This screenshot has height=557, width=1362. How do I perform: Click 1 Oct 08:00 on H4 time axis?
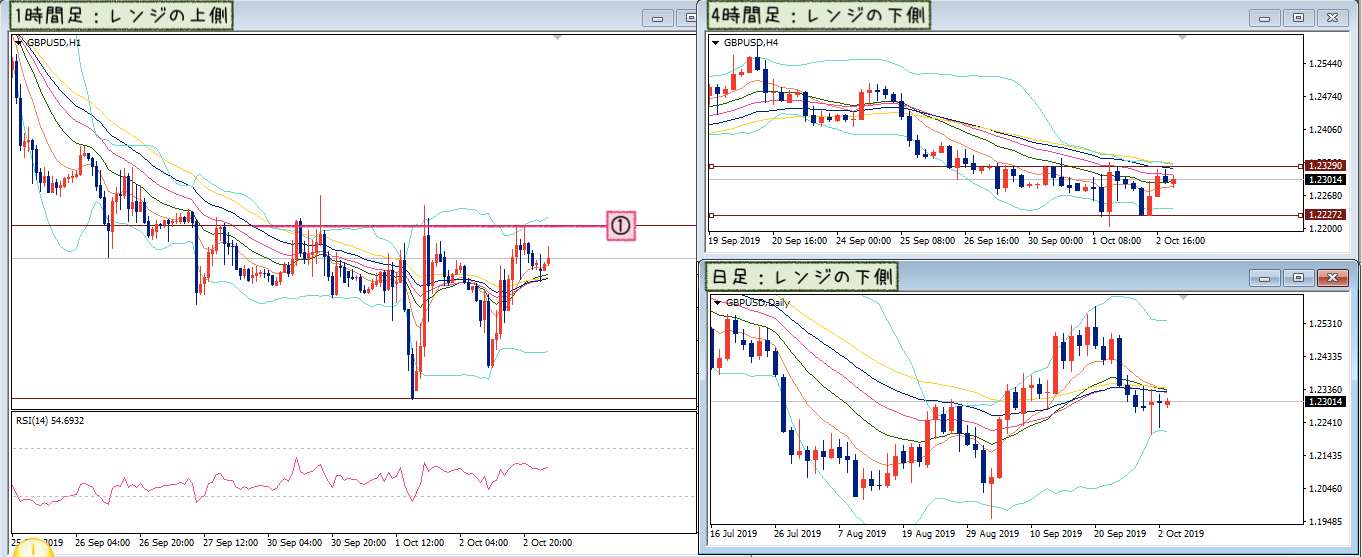(x=1117, y=241)
